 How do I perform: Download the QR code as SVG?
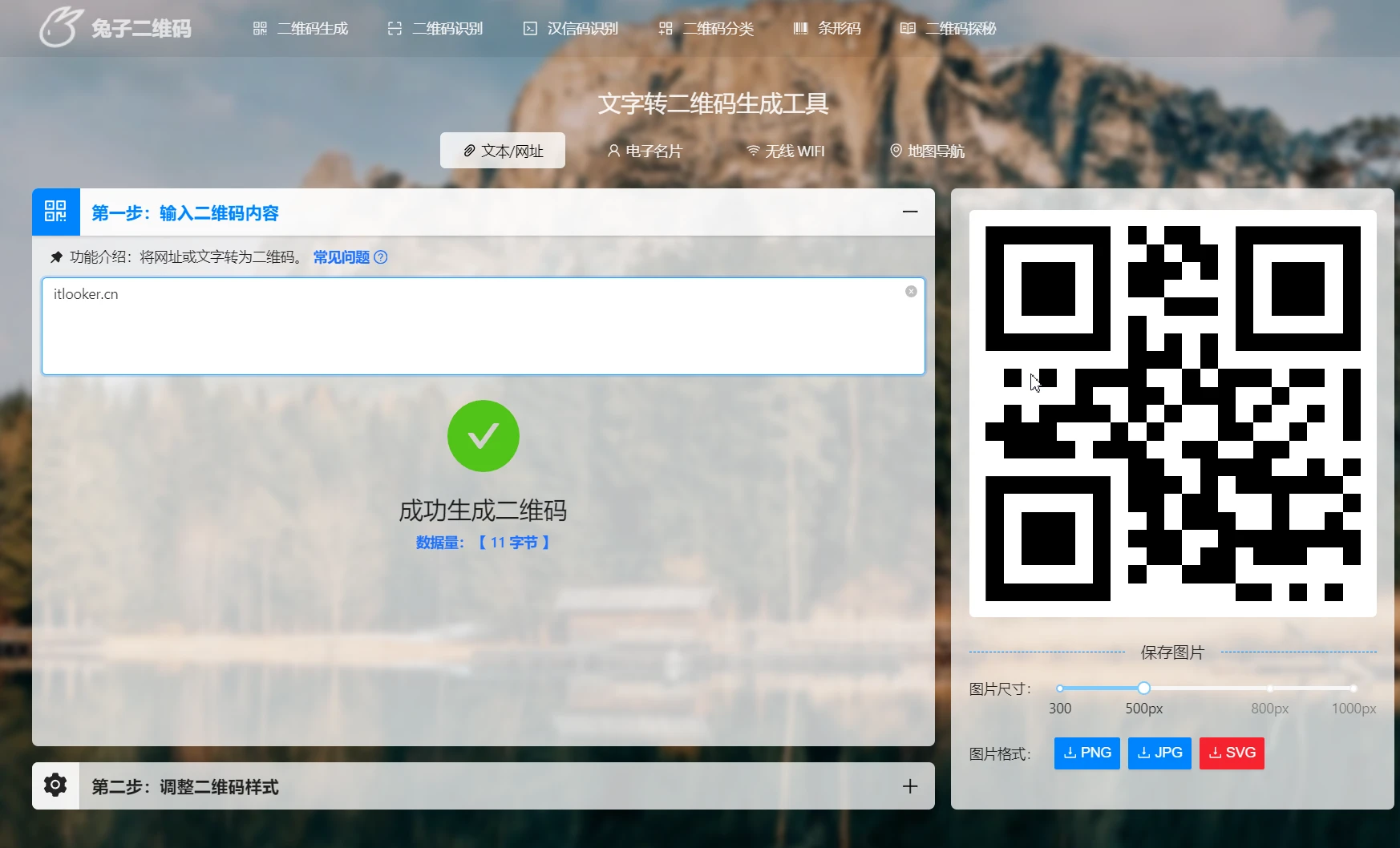(1232, 753)
